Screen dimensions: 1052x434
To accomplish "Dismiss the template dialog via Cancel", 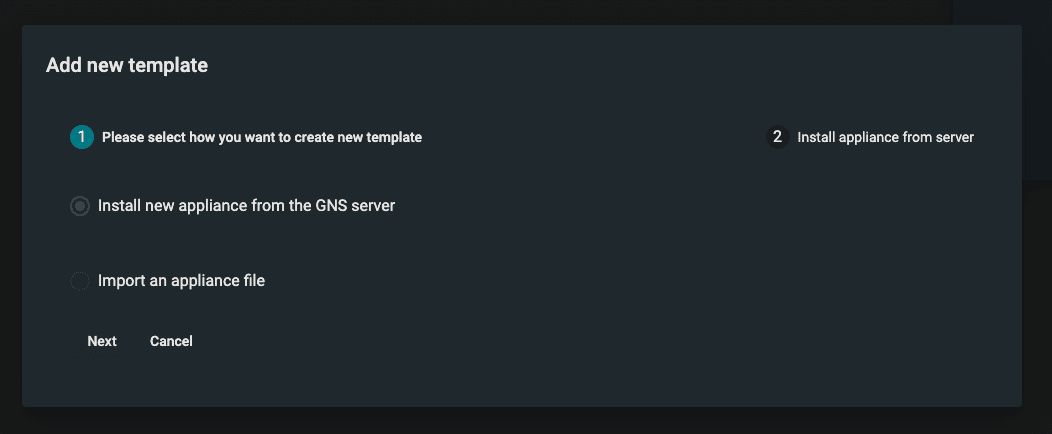I will [x=171, y=341].
